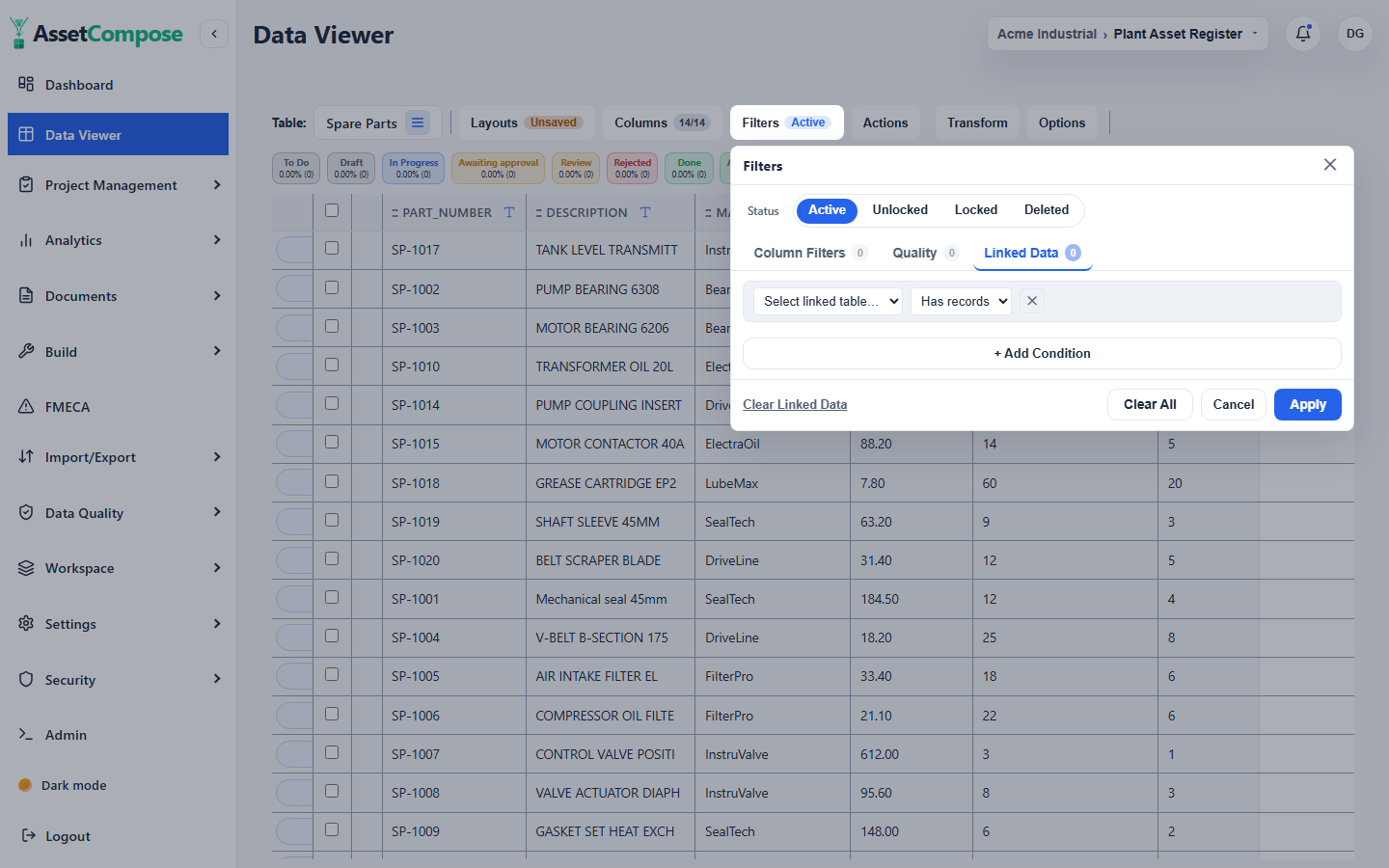Select the checkbox for SP-1010
Screen dimensions: 1389x868
[332, 365]
